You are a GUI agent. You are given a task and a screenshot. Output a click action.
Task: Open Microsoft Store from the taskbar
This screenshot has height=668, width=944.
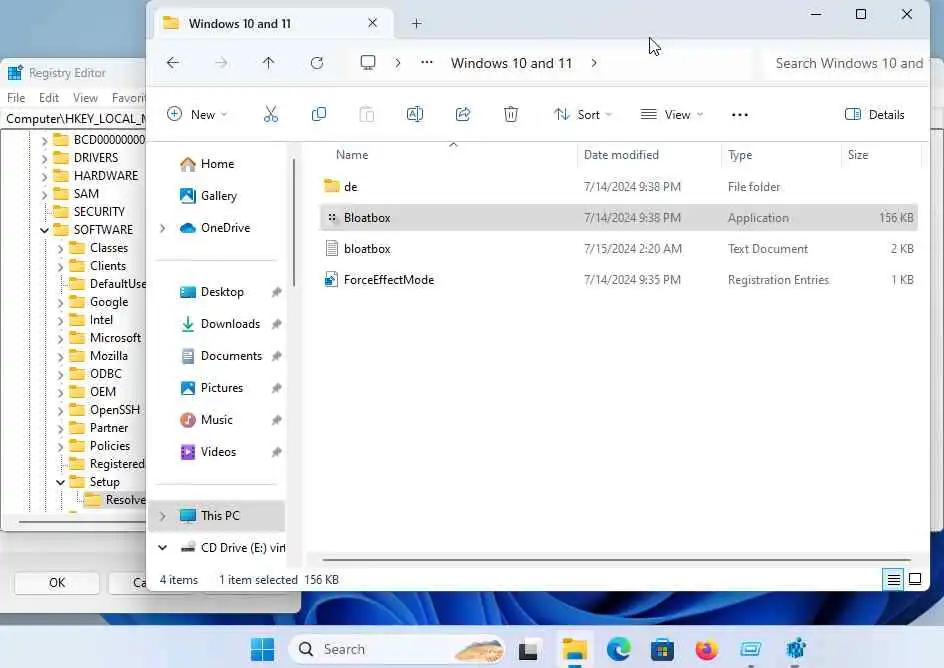[662, 649]
